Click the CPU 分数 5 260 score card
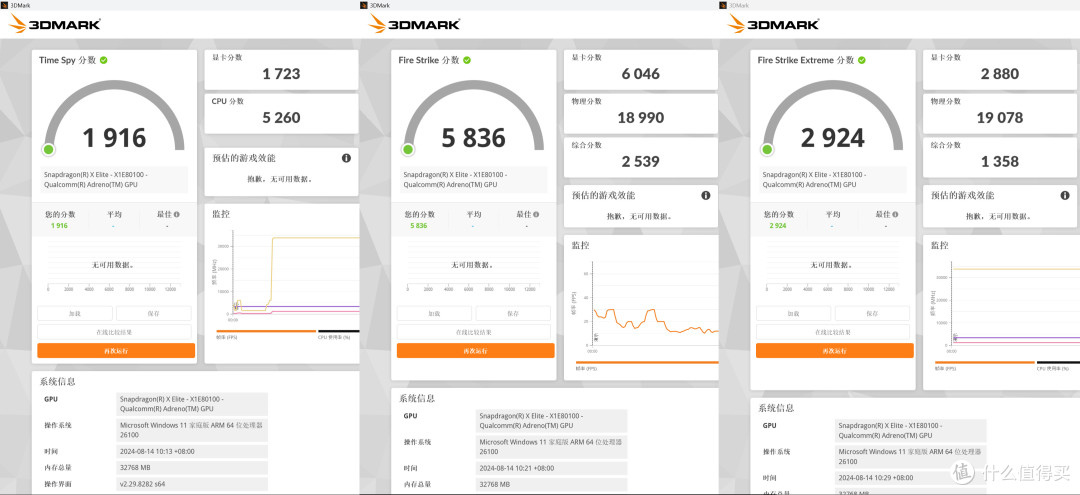Screen dimensions: 1080x495 (x=281, y=114)
